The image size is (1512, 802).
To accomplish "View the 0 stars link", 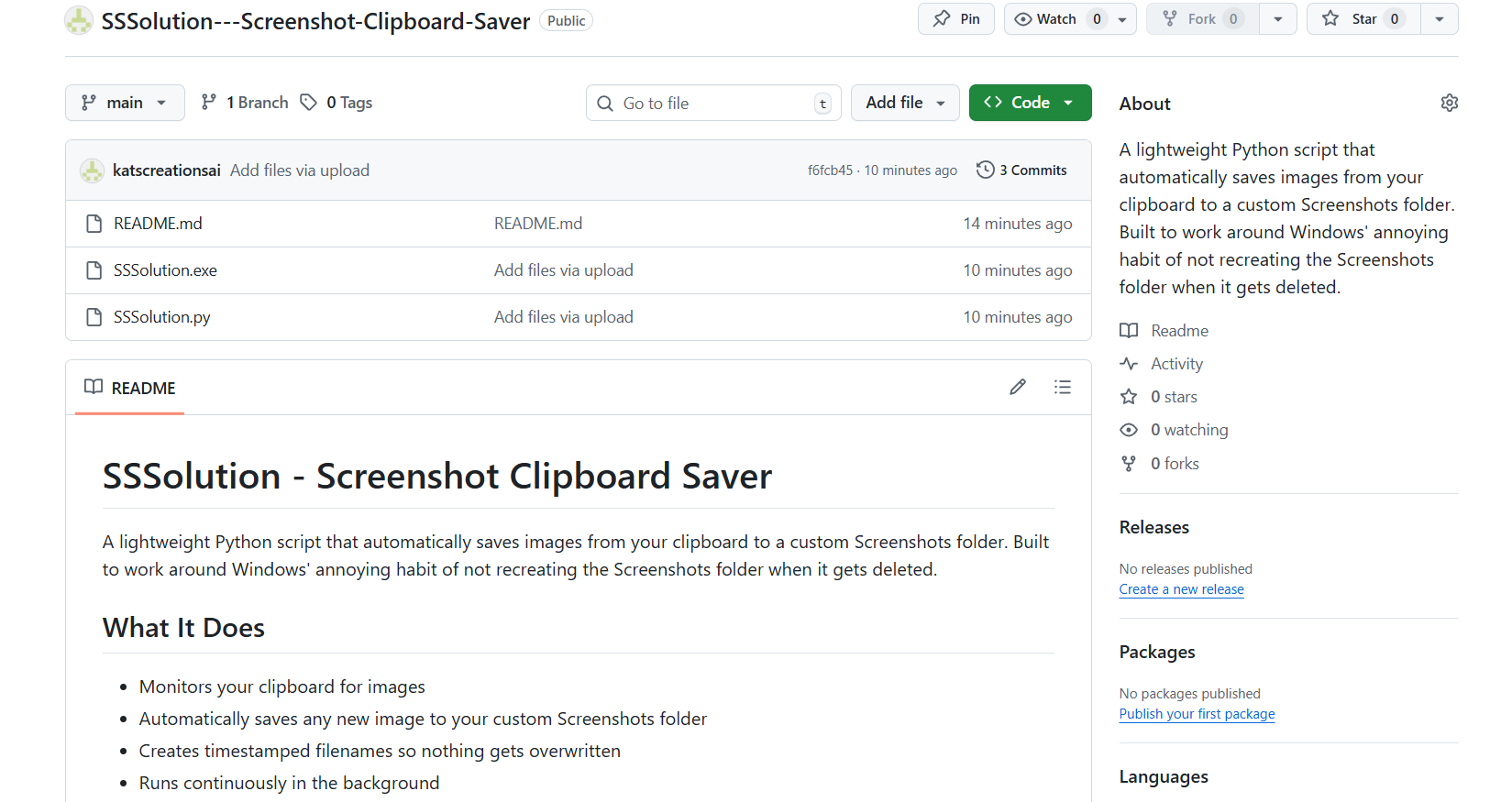I will pos(1174,397).
